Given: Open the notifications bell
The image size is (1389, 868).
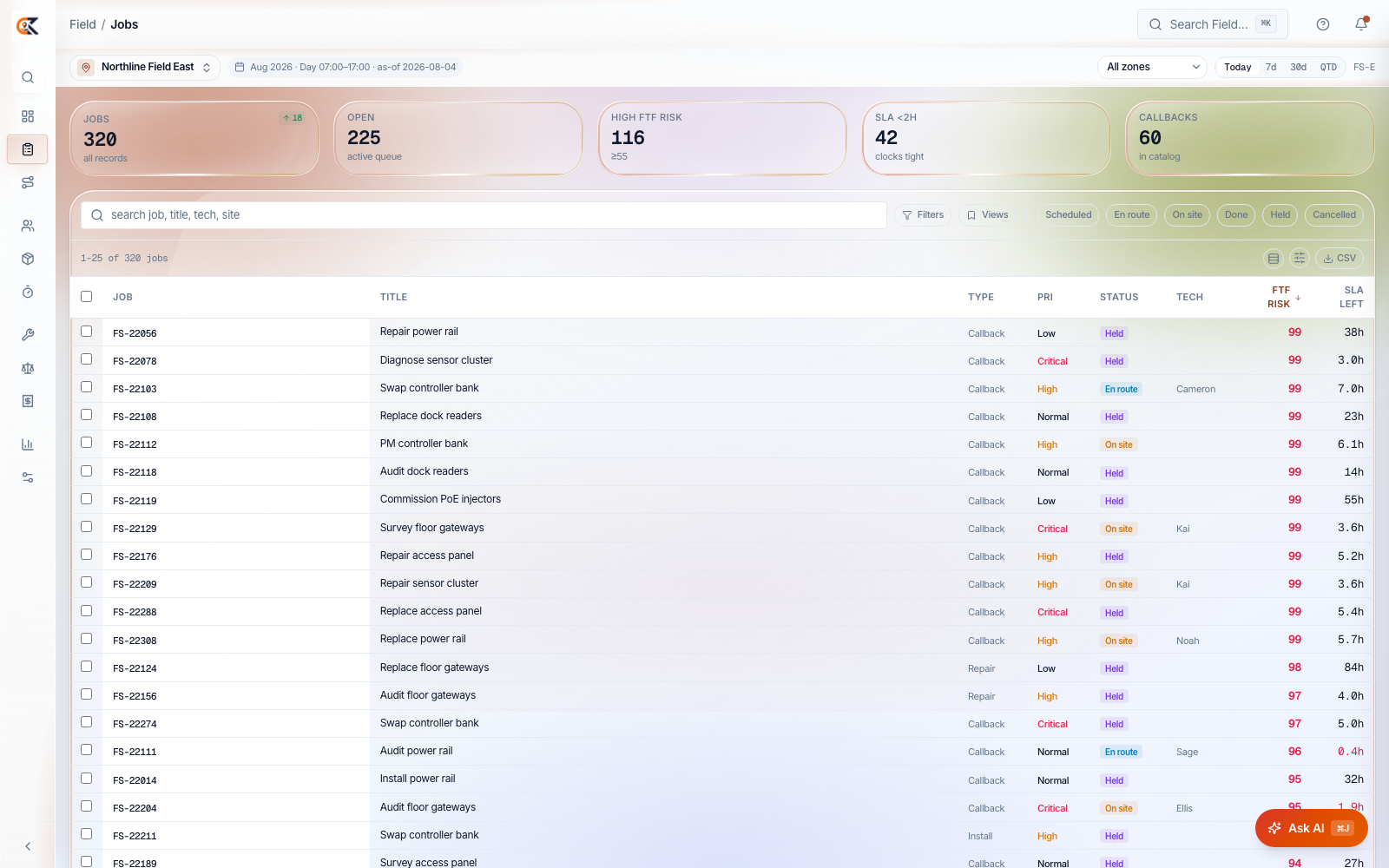Looking at the screenshot, I should [x=1361, y=24].
